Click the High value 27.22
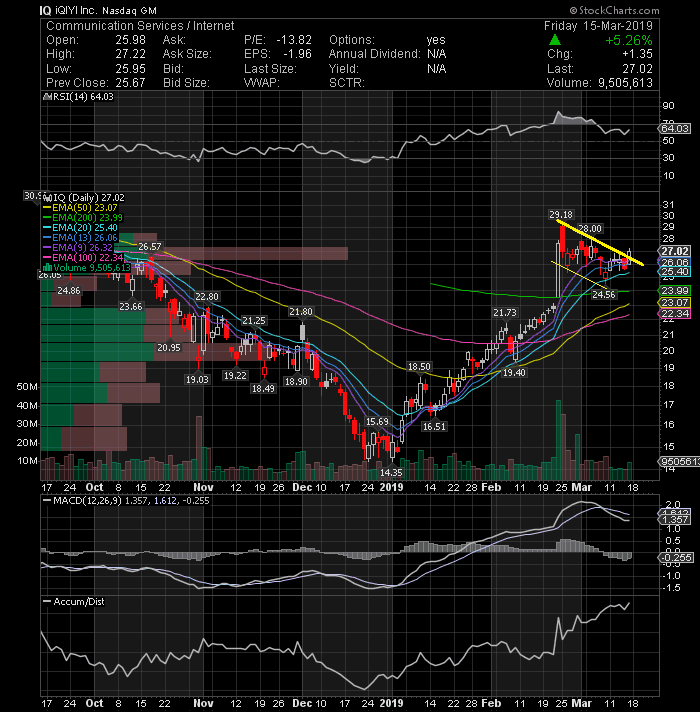This screenshot has width=700, height=712. tap(130, 54)
